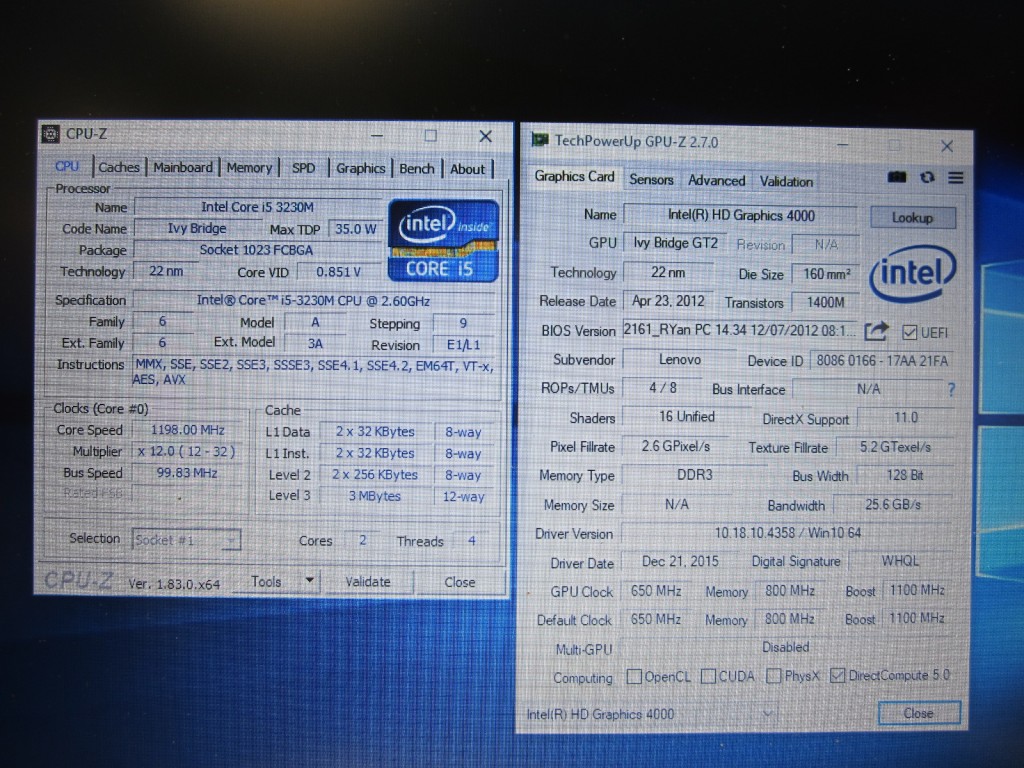
Task: Close the CPU-Z window with X
Action: pos(485,136)
